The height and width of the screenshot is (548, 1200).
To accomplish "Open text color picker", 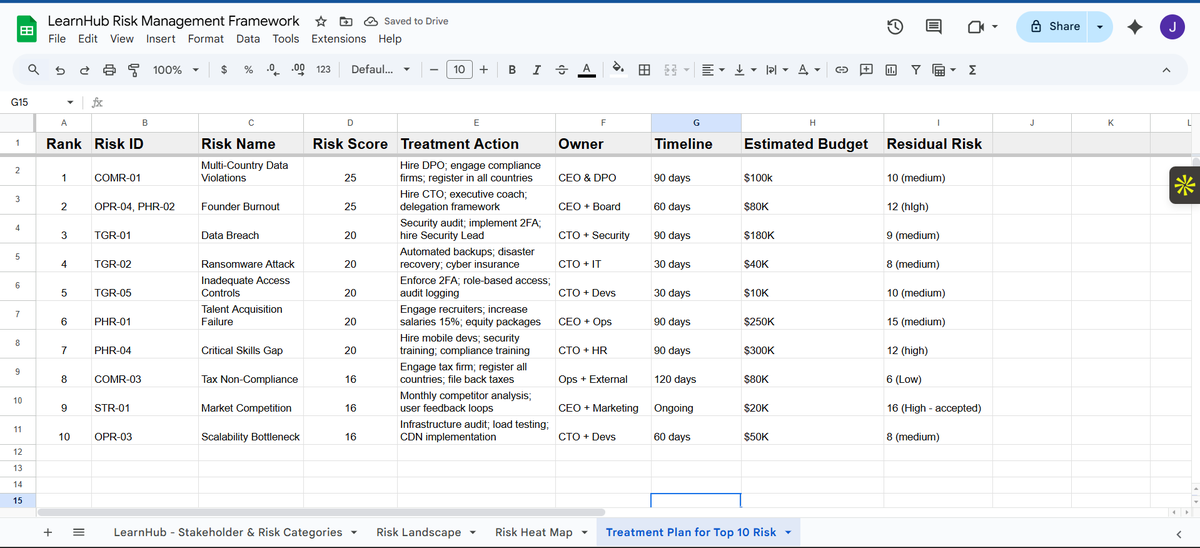I will click(587, 70).
